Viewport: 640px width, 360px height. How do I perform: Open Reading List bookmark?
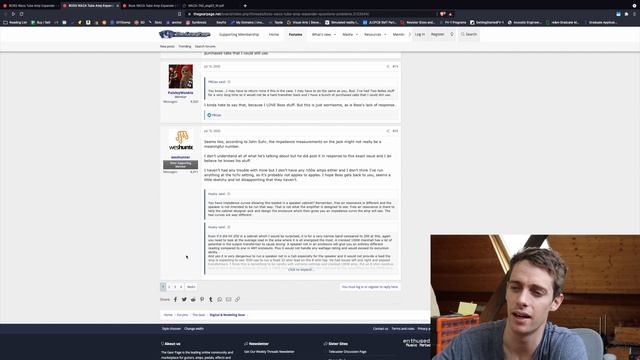pos(15,22)
